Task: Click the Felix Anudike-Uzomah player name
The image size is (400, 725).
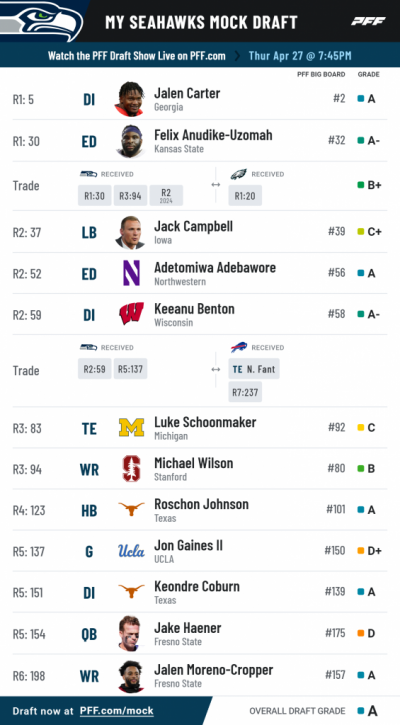Action: tap(213, 135)
